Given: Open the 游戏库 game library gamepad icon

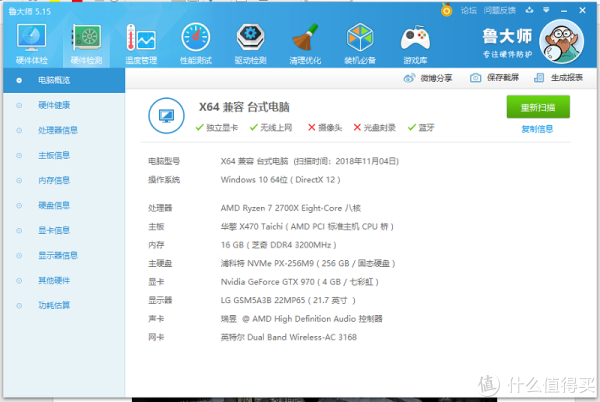Looking at the screenshot, I should pos(415,44).
